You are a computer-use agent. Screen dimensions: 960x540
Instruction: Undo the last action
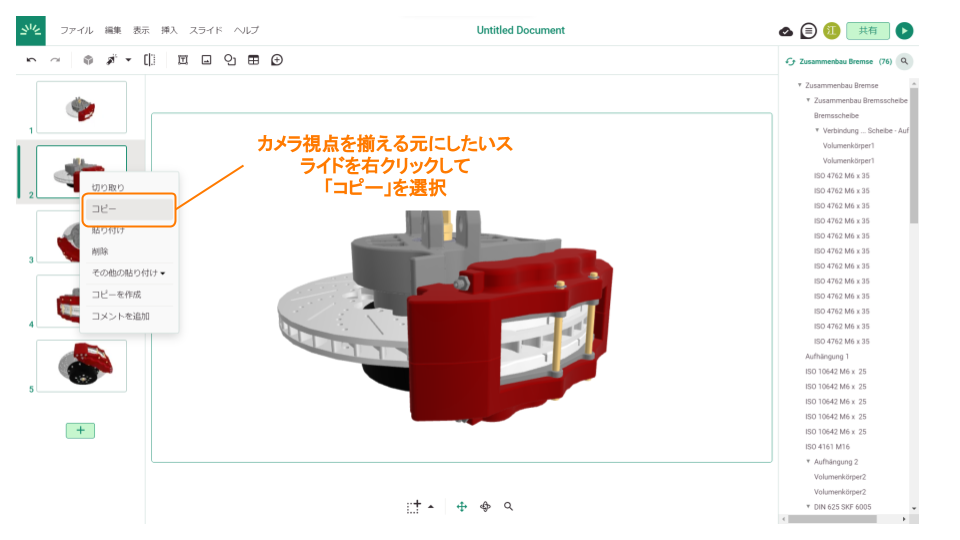click(x=31, y=60)
